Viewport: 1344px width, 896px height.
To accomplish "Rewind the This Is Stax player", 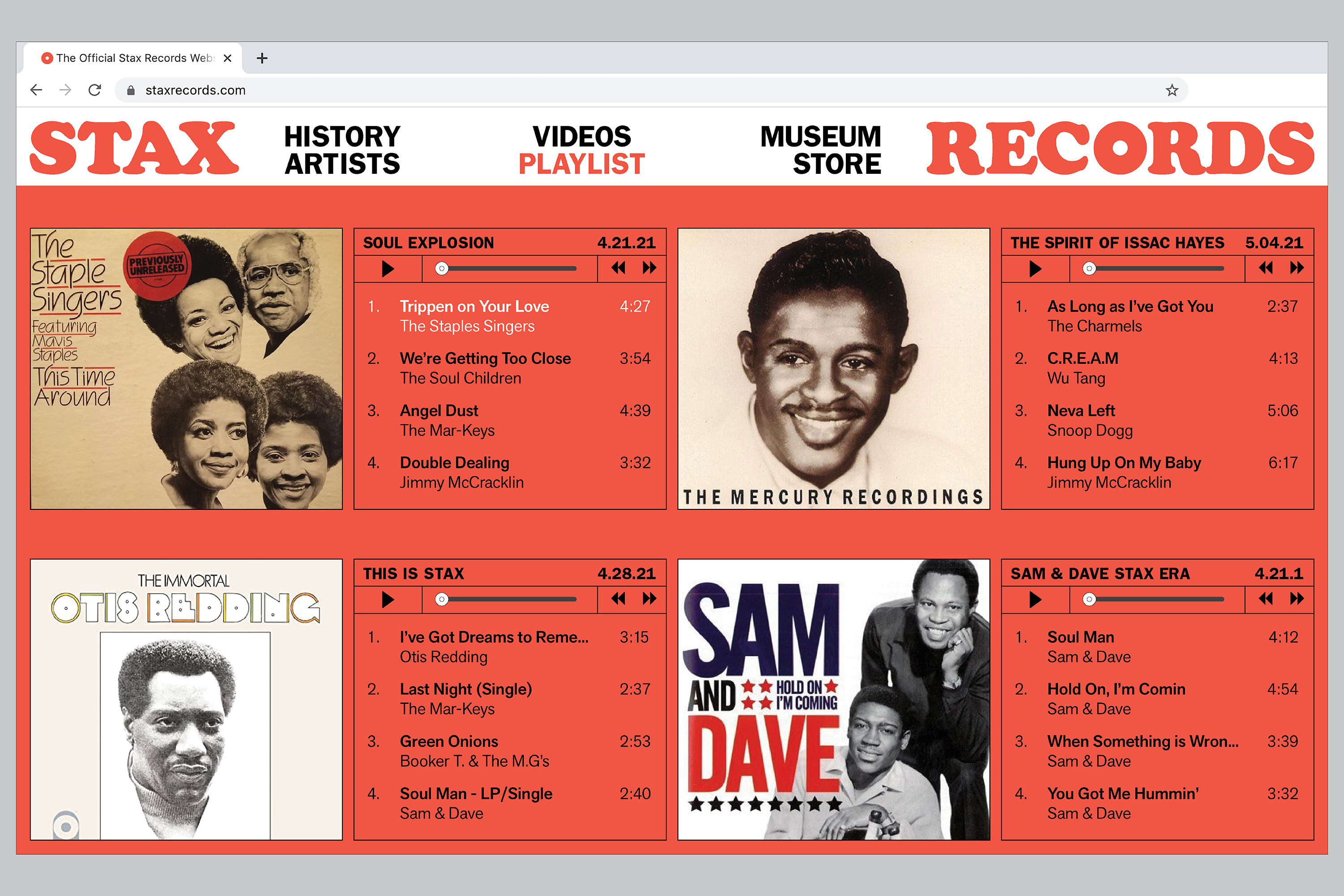I will pos(618,599).
